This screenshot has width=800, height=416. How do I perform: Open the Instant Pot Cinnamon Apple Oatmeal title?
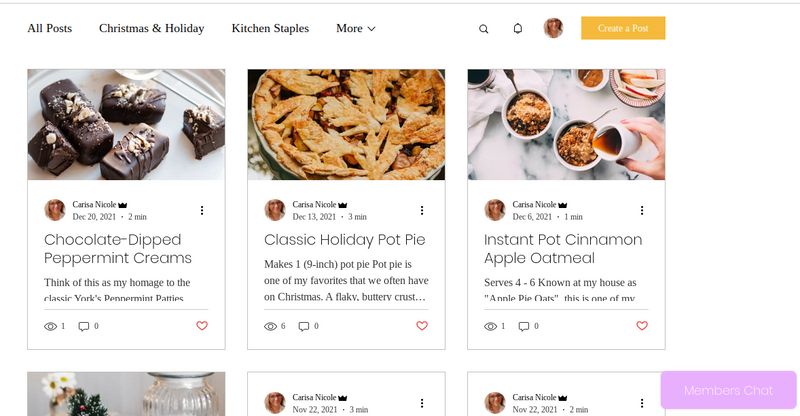[563, 248]
